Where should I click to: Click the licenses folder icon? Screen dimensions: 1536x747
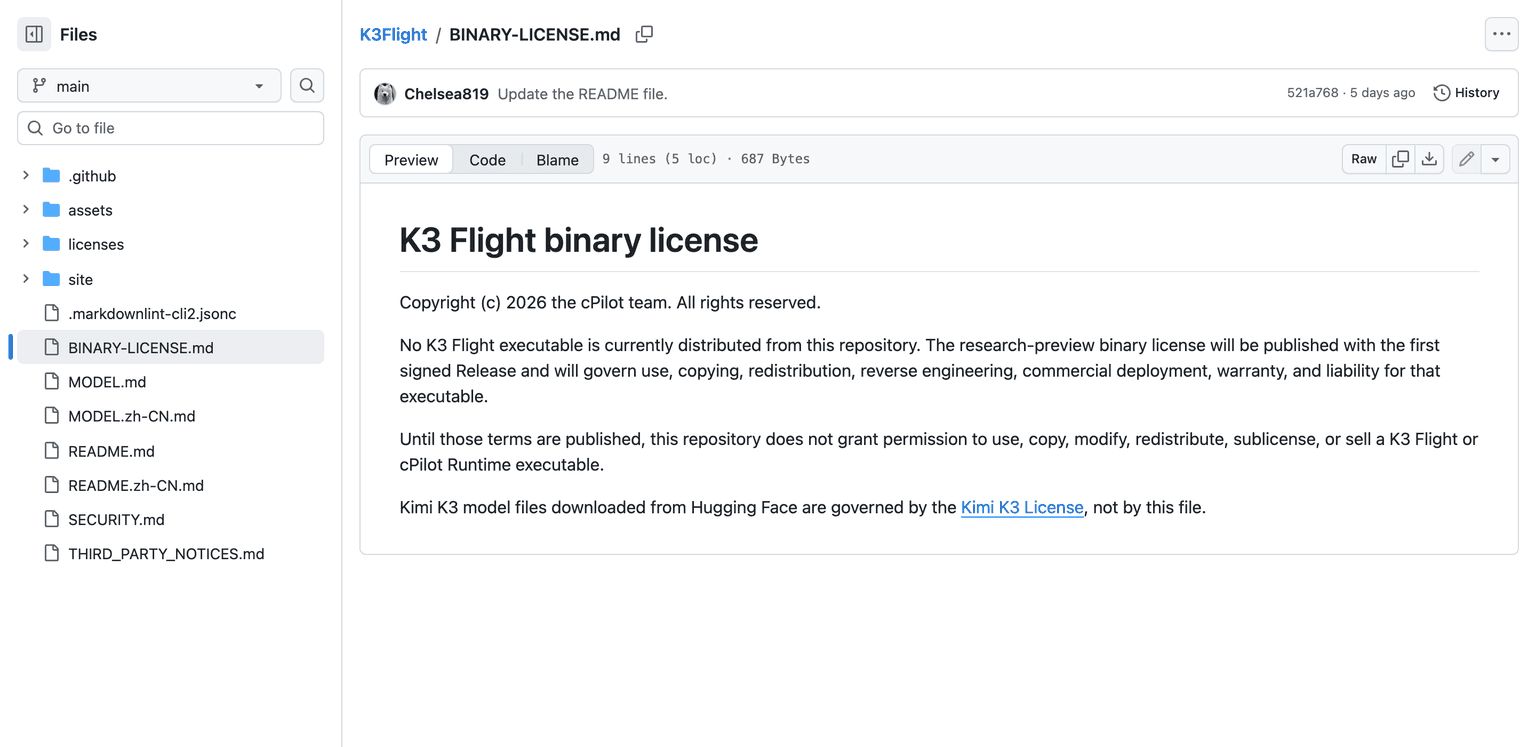coord(52,244)
